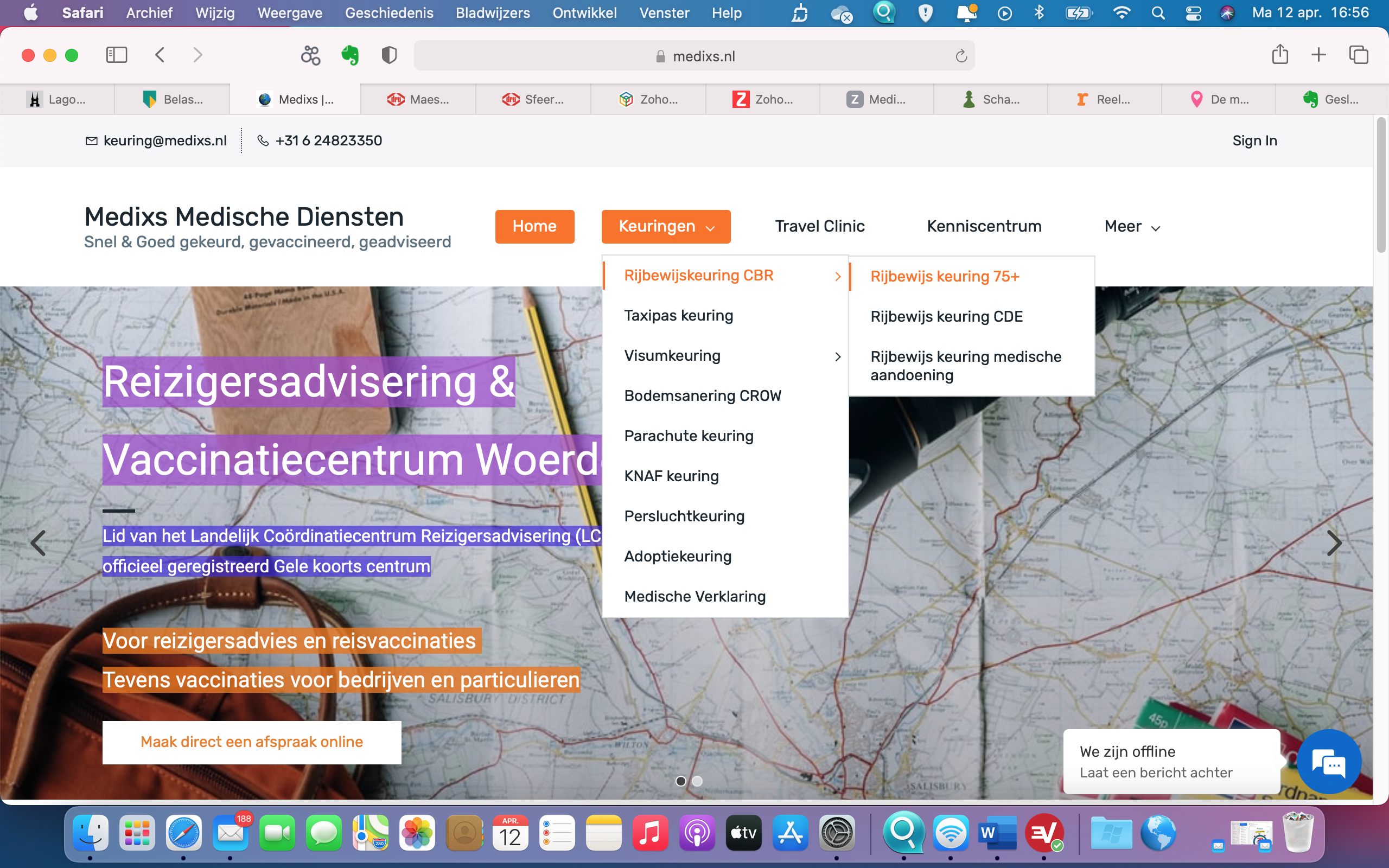1389x868 pixels.
Task: Select Taxipas keuring menu entry
Action: pyautogui.click(x=725, y=316)
